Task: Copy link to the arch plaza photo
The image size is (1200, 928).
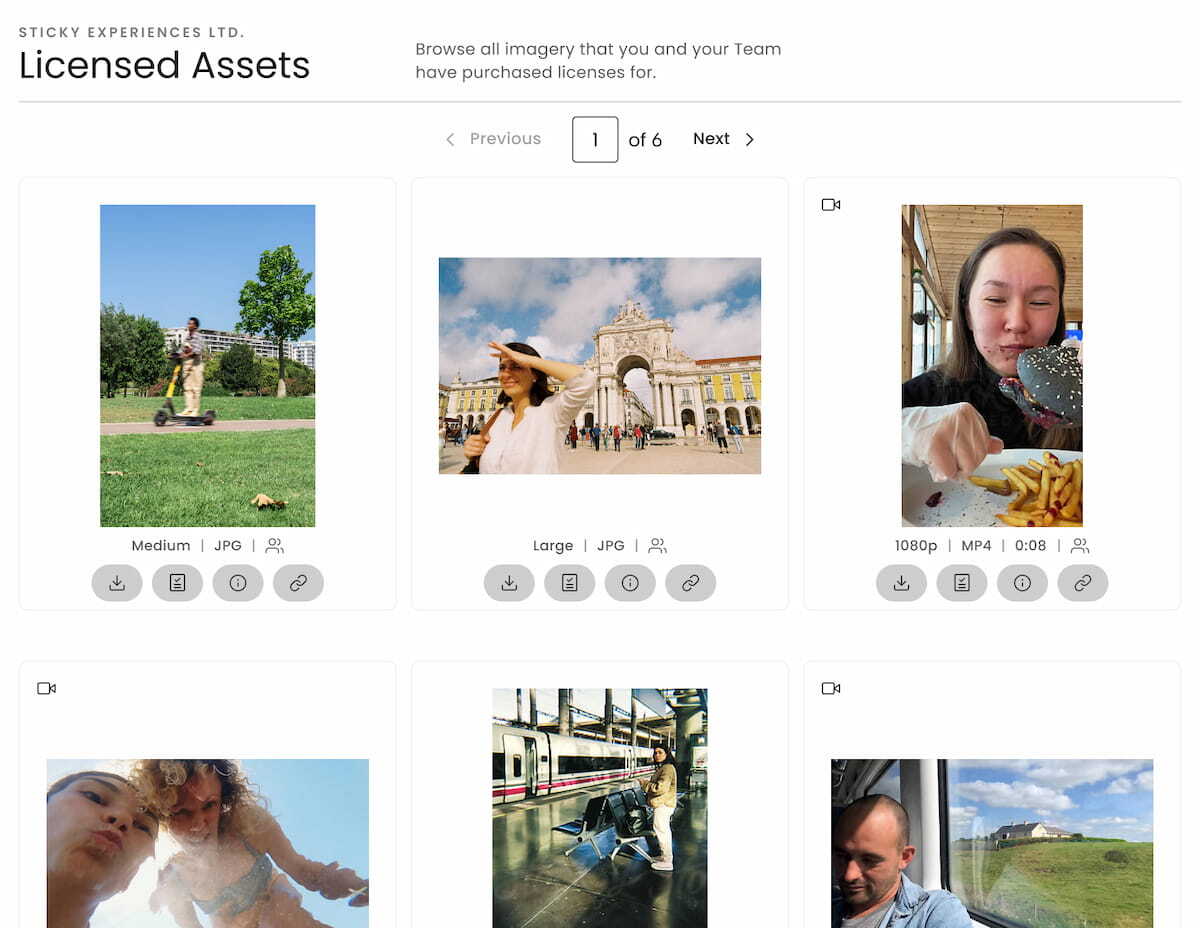Action: (690, 583)
